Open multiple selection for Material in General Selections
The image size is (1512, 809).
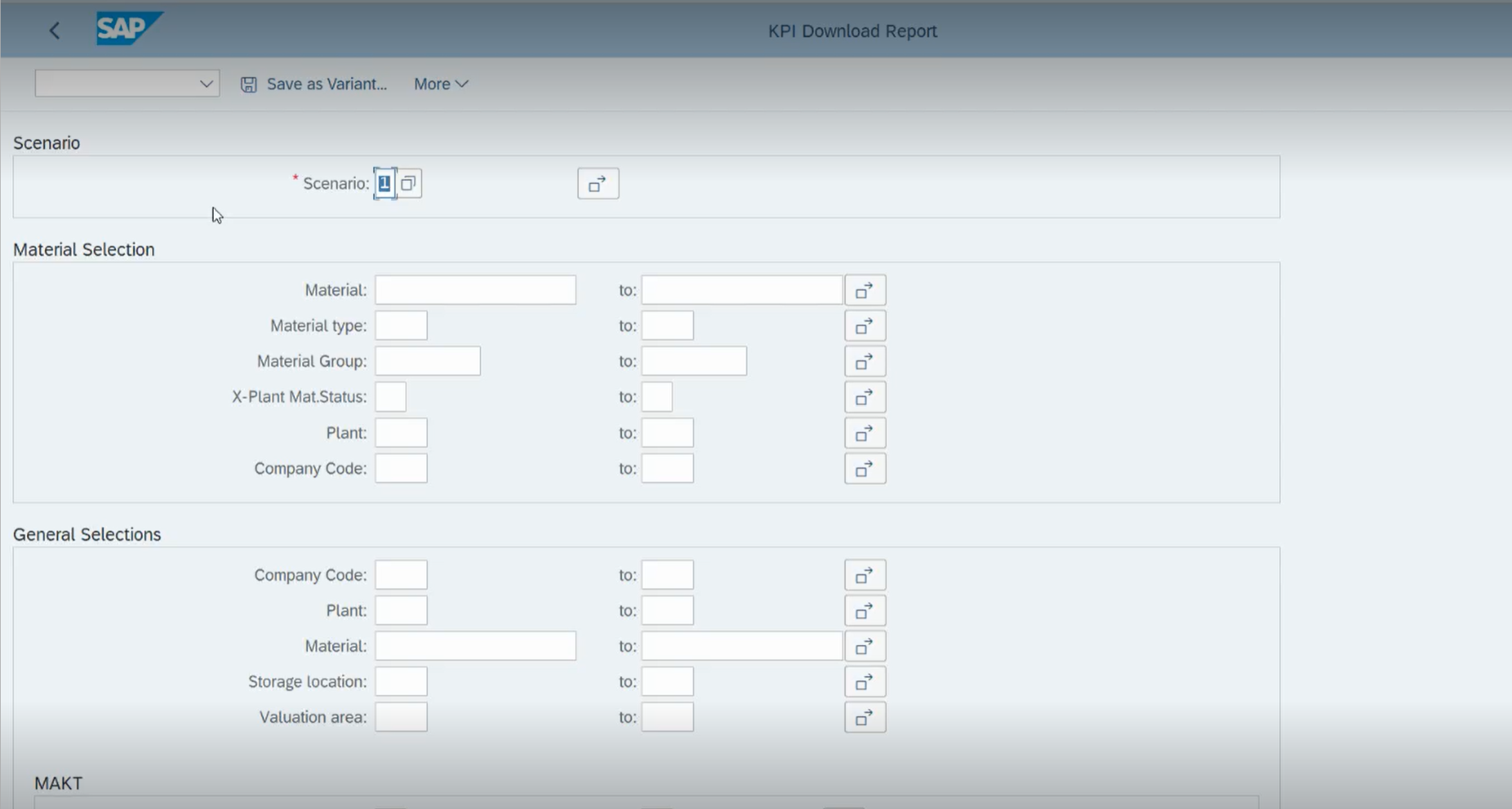pos(865,645)
